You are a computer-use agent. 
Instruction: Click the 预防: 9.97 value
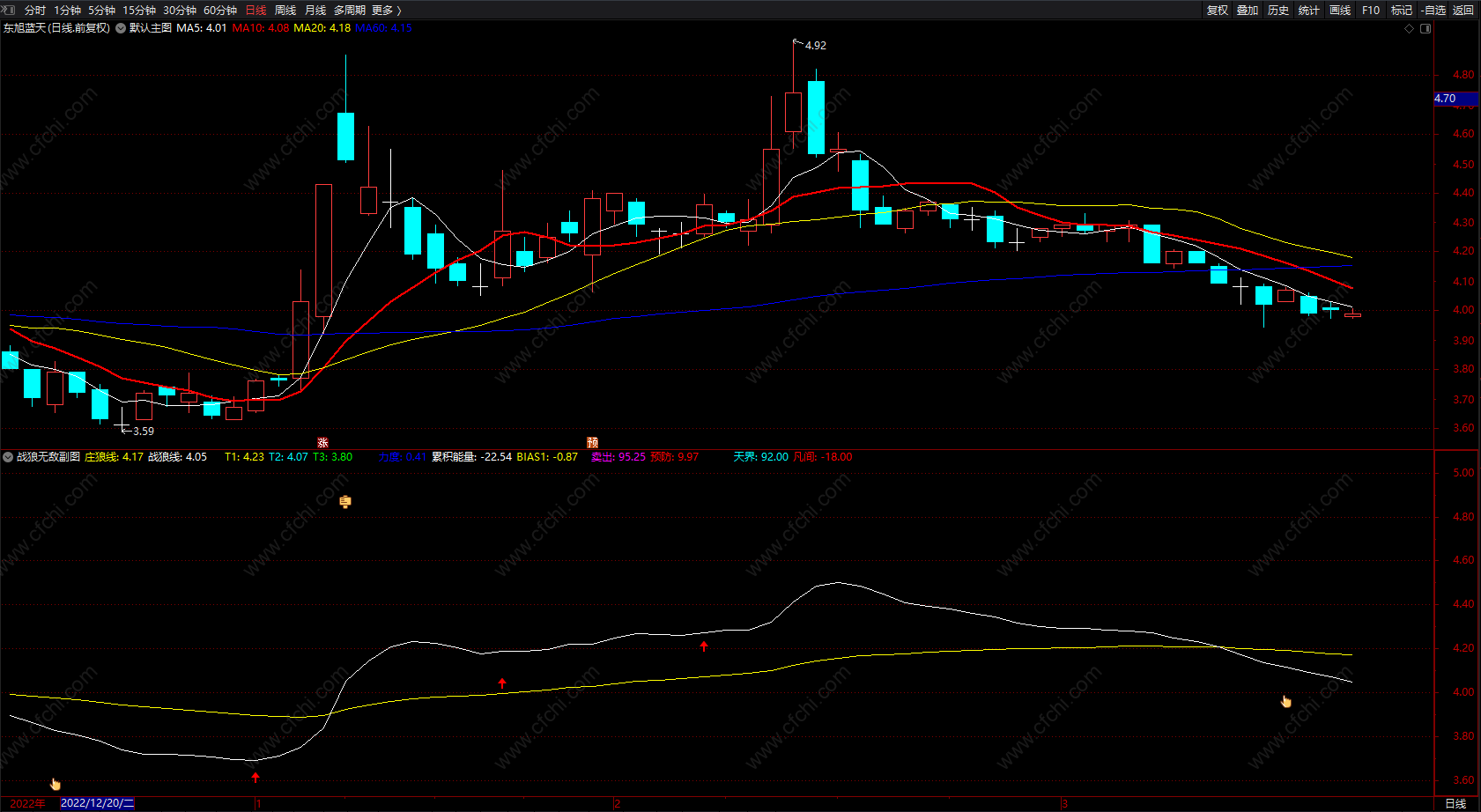coord(675,457)
